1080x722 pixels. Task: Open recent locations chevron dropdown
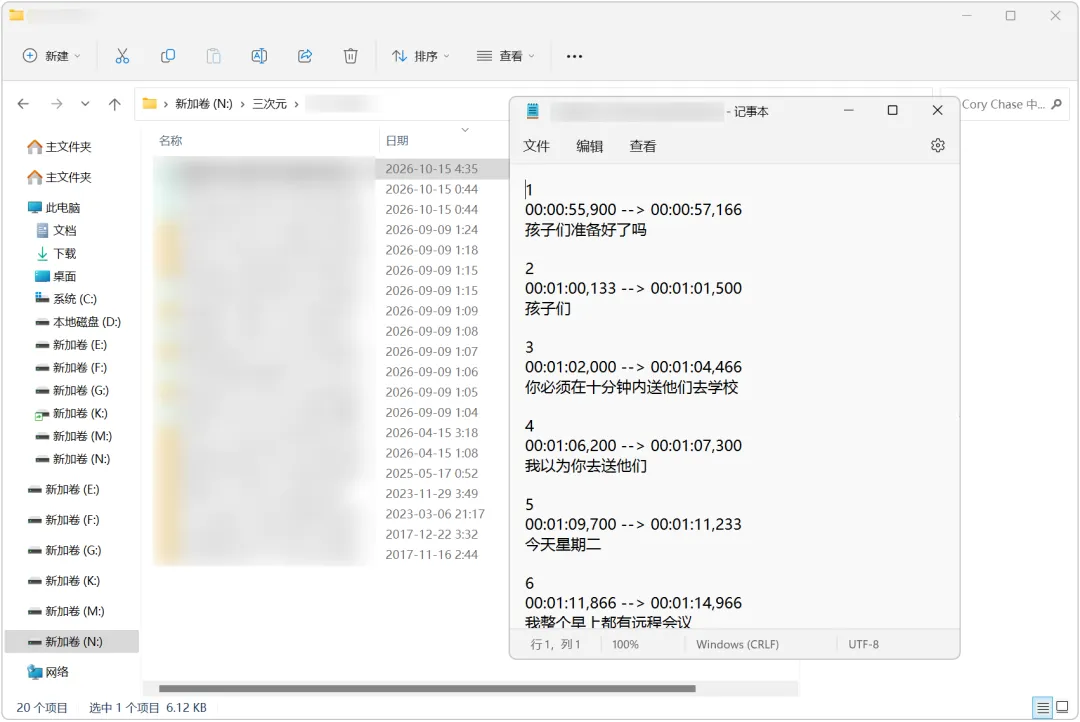coord(85,104)
